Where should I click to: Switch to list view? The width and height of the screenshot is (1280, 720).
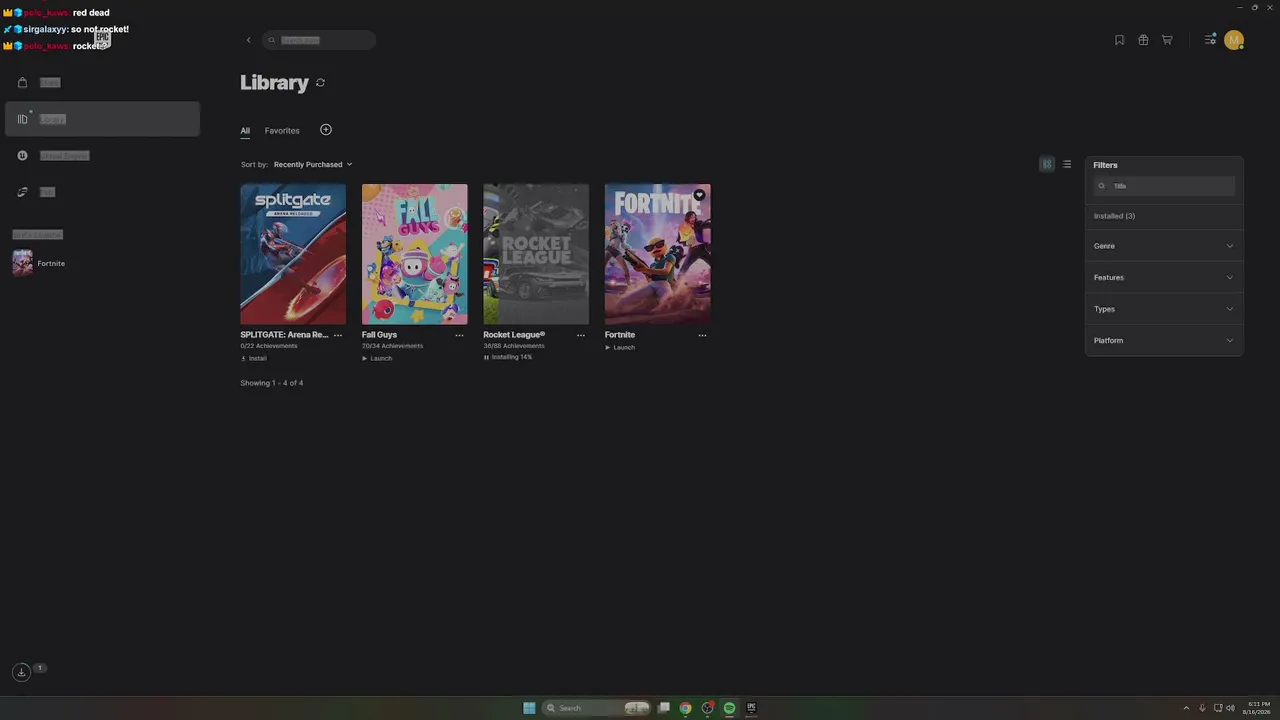coord(1067,164)
